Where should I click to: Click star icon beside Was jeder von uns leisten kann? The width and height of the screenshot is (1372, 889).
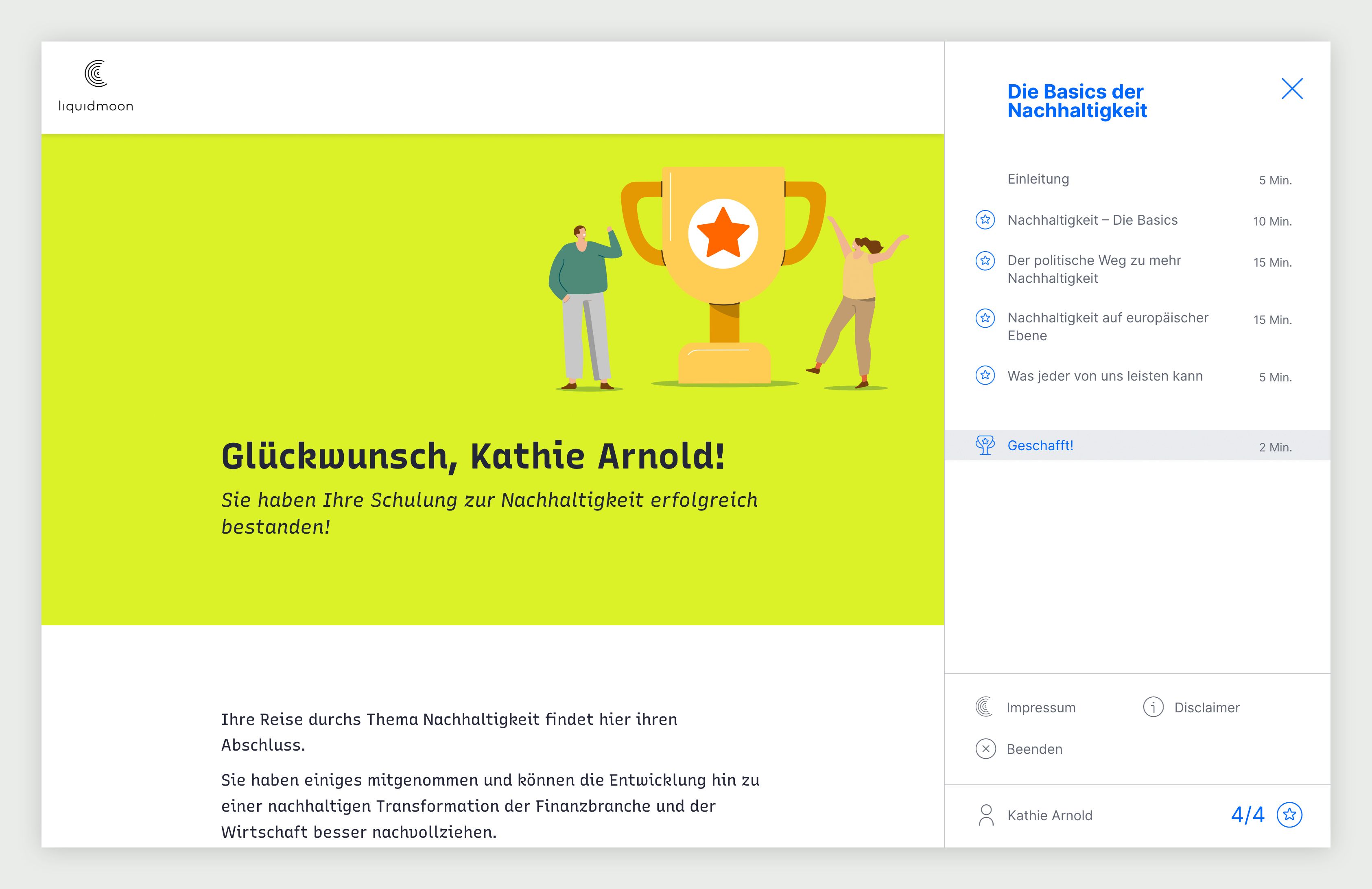pos(985,376)
